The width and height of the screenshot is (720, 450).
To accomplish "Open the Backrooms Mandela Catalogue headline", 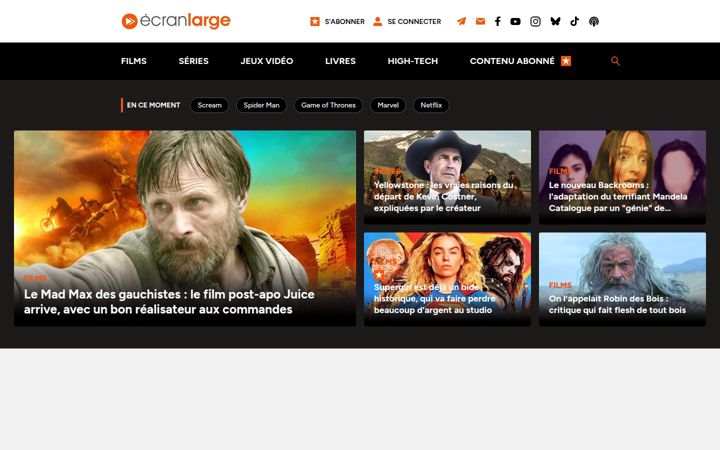I will 618,197.
